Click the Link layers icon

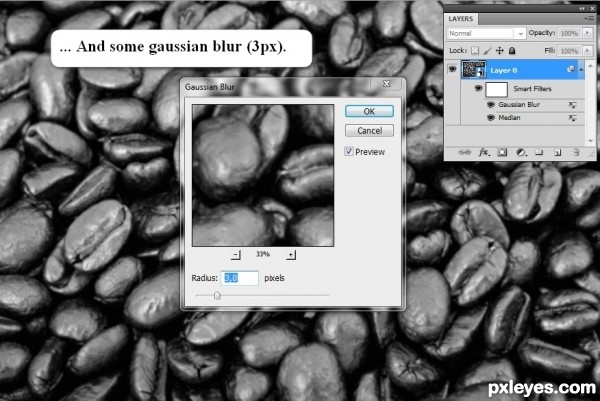coord(465,153)
